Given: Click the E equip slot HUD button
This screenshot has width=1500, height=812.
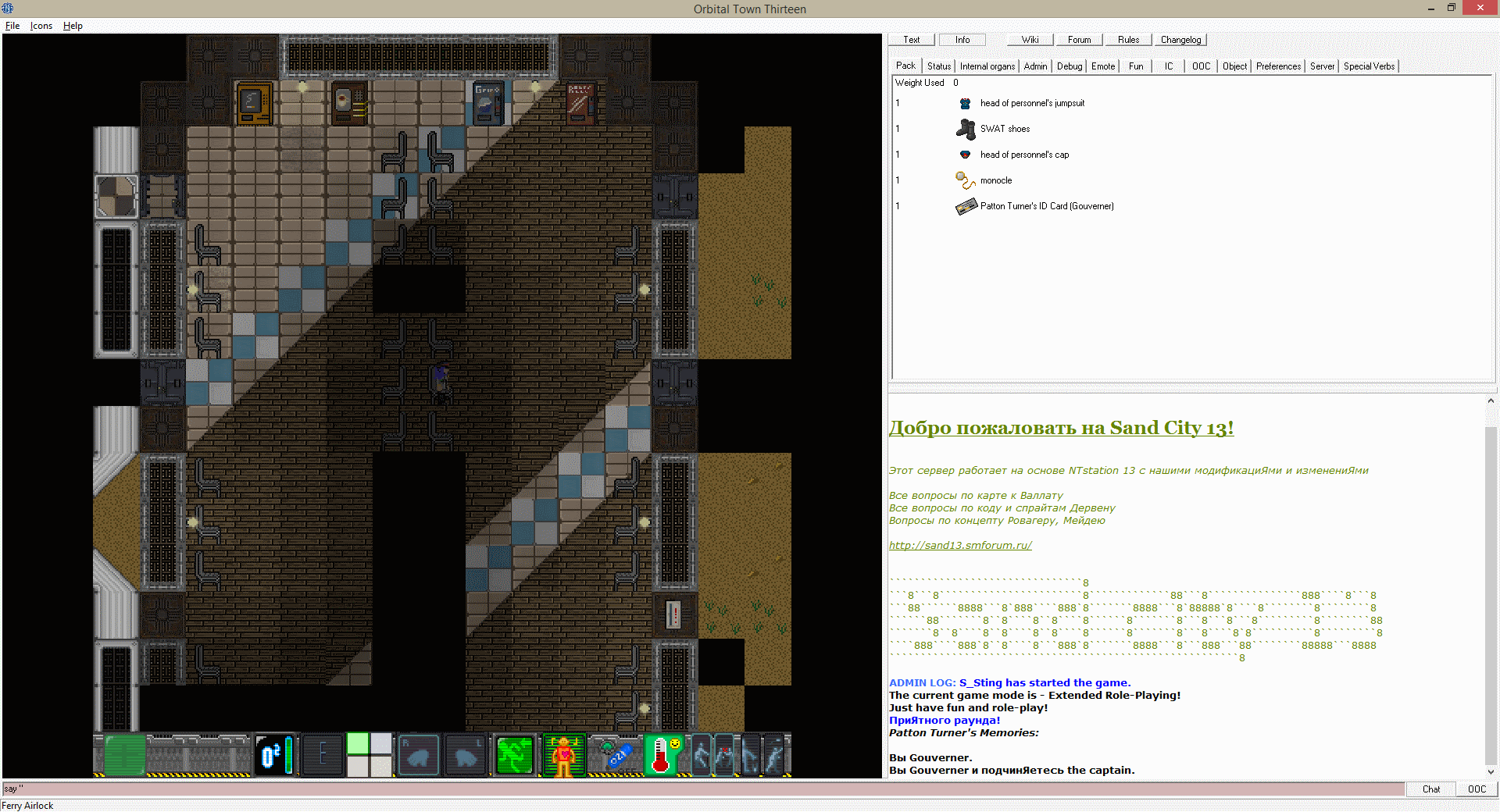Looking at the screenshot, I should 322,756.
